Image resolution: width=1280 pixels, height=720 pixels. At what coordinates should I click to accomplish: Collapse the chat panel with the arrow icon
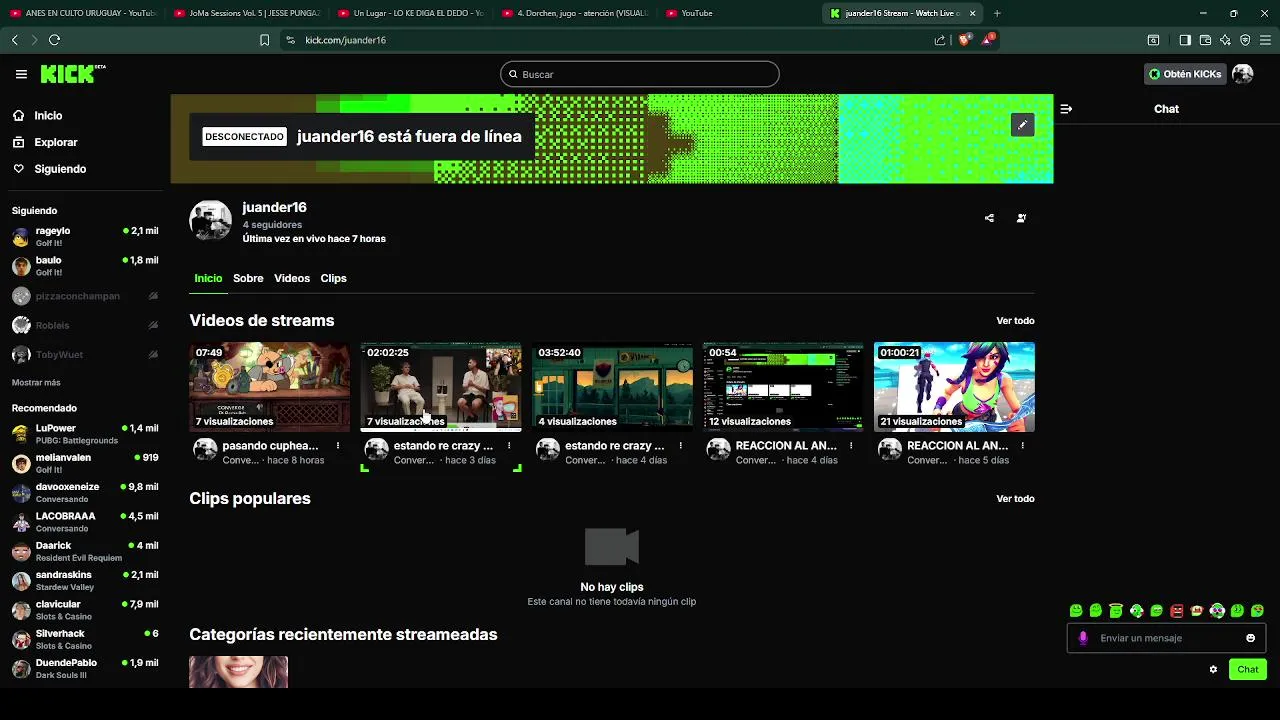(x=1066, y=109)
